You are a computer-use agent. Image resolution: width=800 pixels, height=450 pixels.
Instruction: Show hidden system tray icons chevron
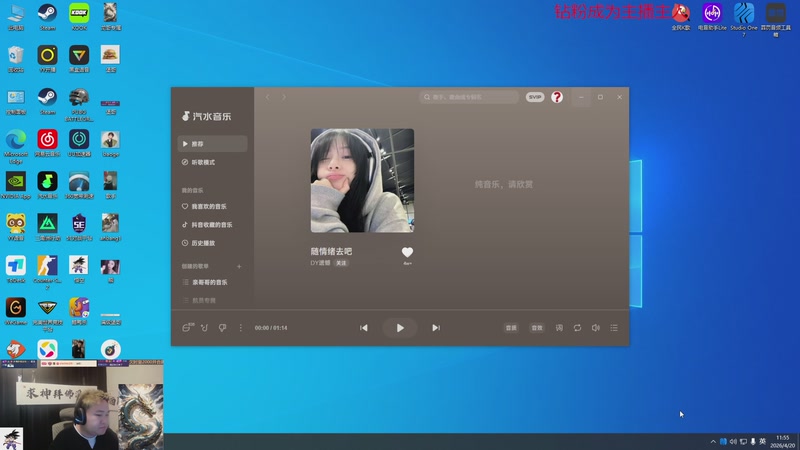point(713,441)
